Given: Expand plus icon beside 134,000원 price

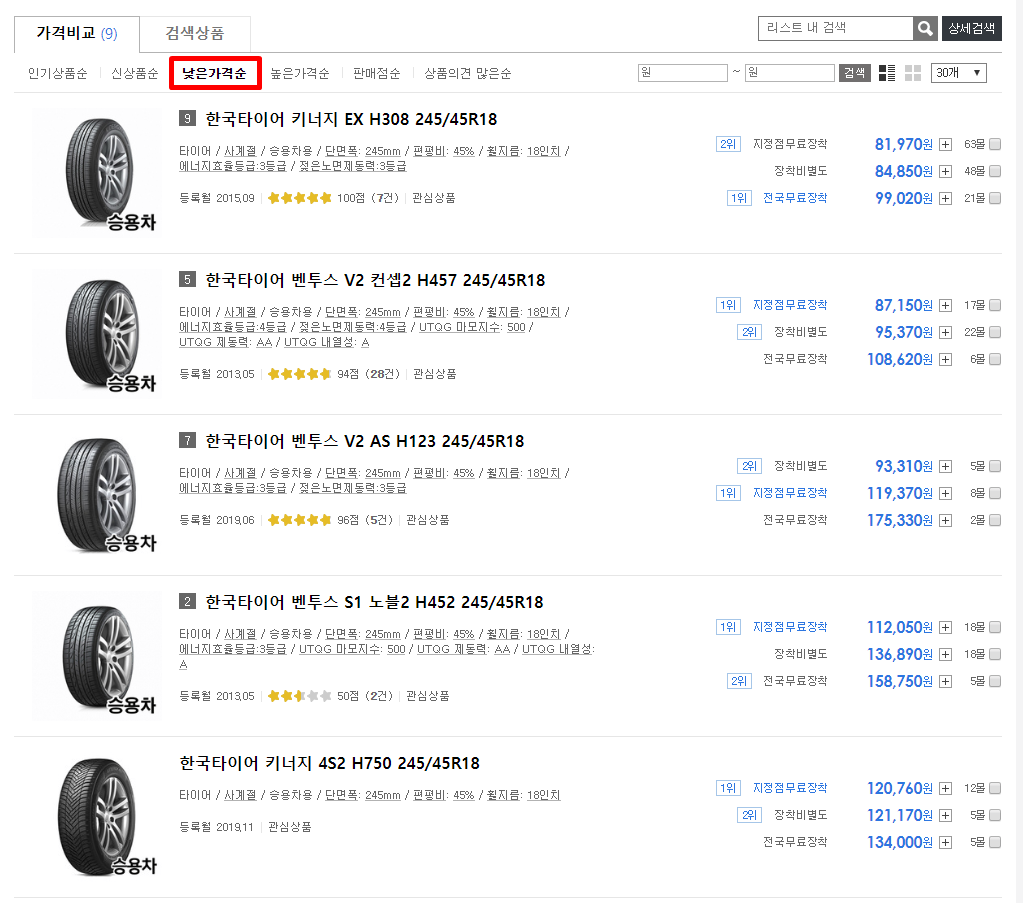Looking at the screenshot, I should click(x=945, y=843).
